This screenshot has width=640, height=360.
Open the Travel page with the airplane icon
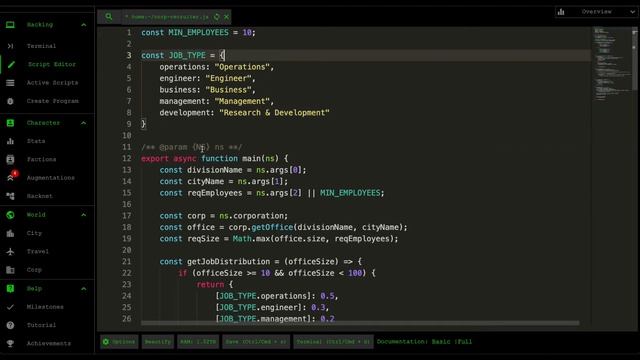click(x=38, y=251)
